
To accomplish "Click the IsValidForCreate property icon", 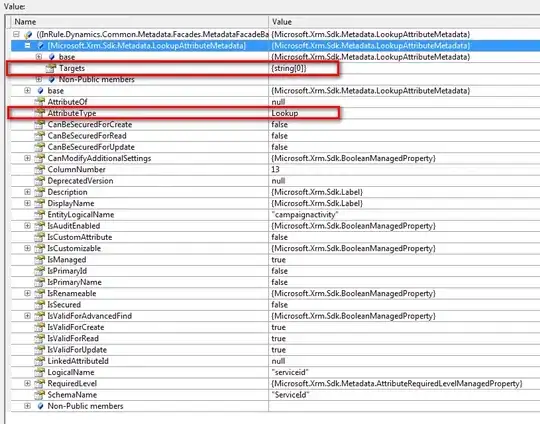I will pos(40,327).
